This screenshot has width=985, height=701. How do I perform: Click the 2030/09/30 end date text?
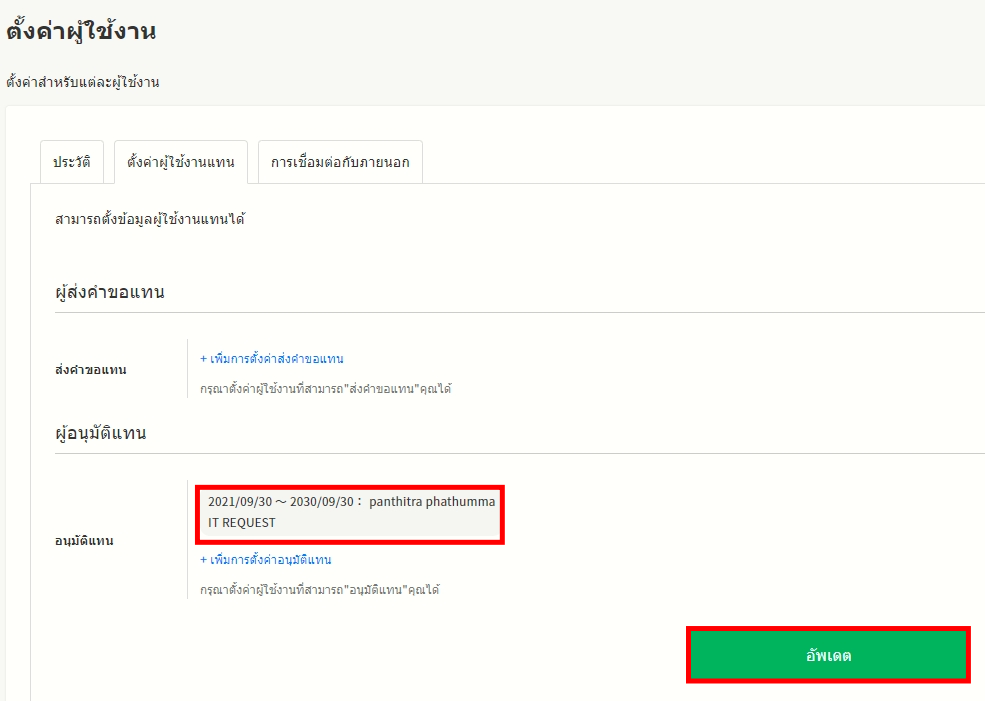(x=321, y=502)
